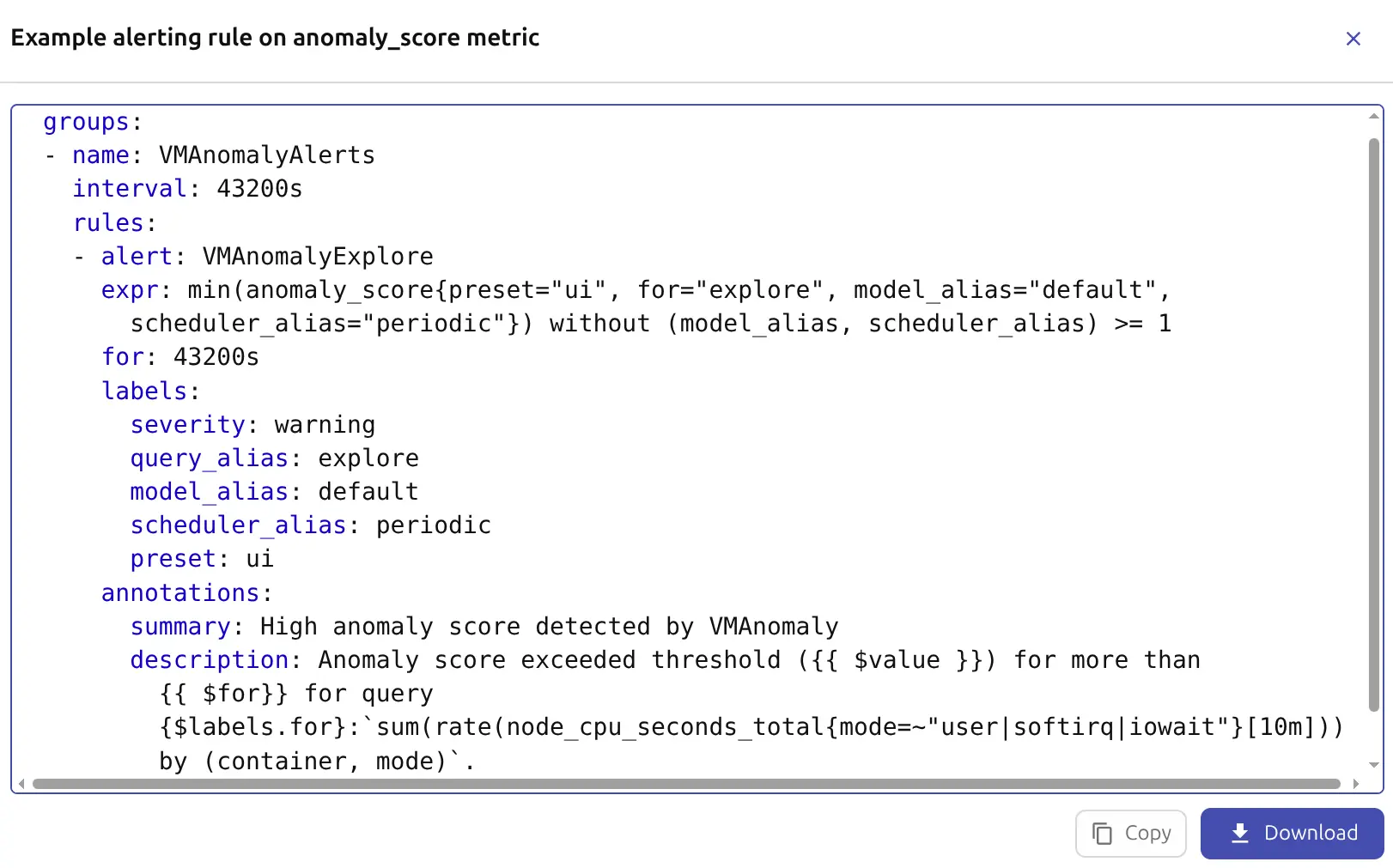Viewport: 1393px width, 868px height.
Task: Copy the YAML alerting rule to clipboard
Action: pyautogui.click(x=1130, y=833)
